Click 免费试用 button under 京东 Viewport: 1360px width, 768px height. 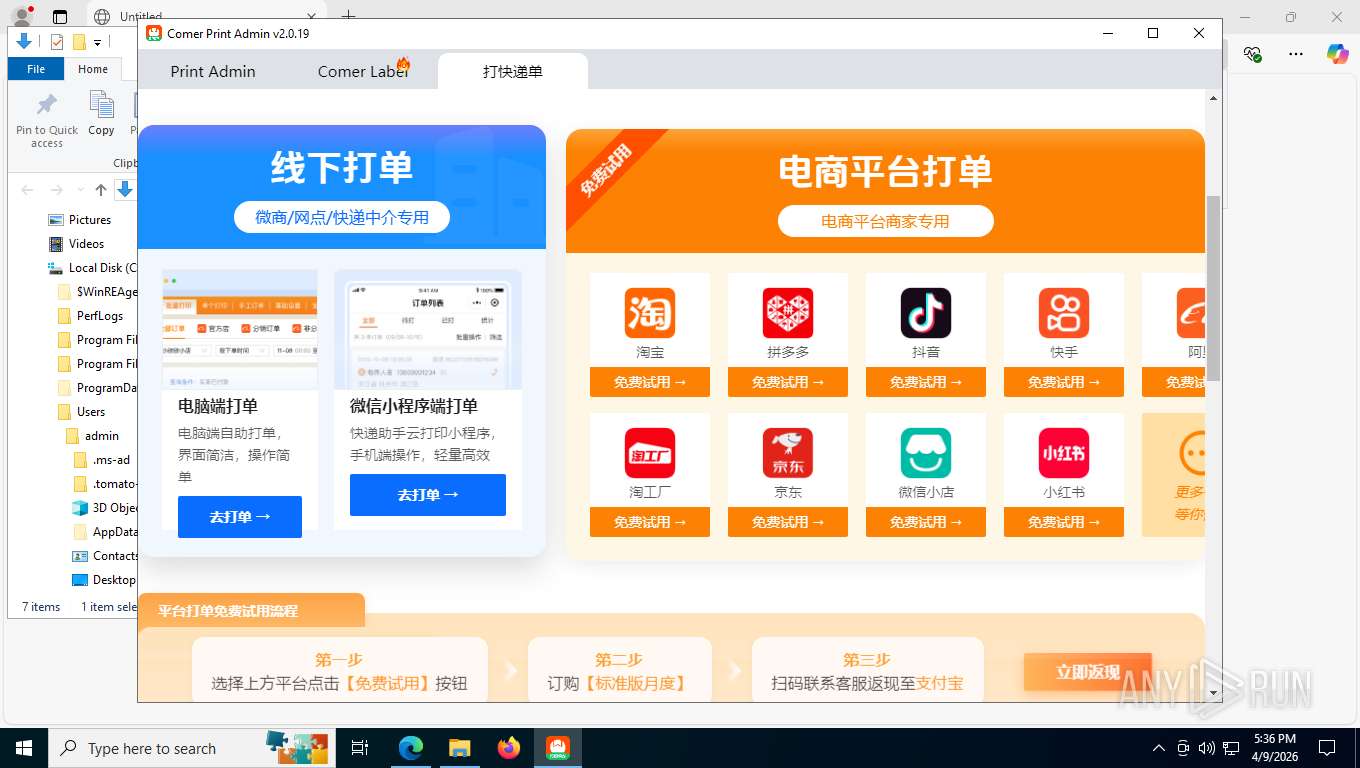pyautogui.click(x=788, y=522)
